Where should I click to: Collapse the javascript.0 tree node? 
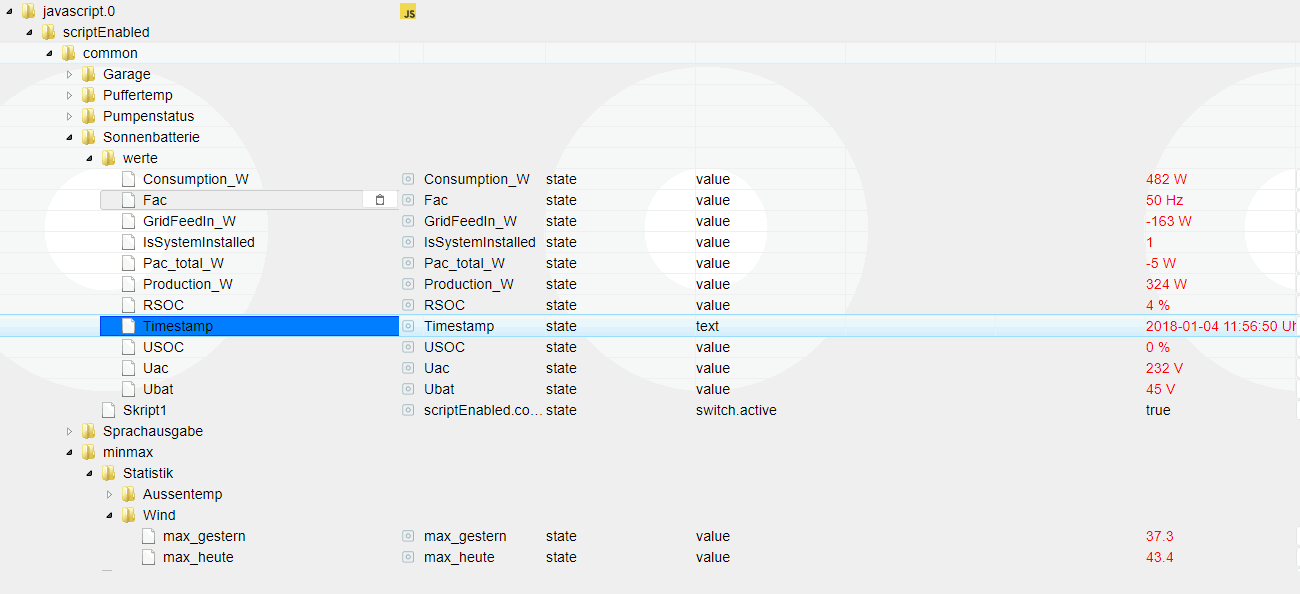click(x=10, y=12)
